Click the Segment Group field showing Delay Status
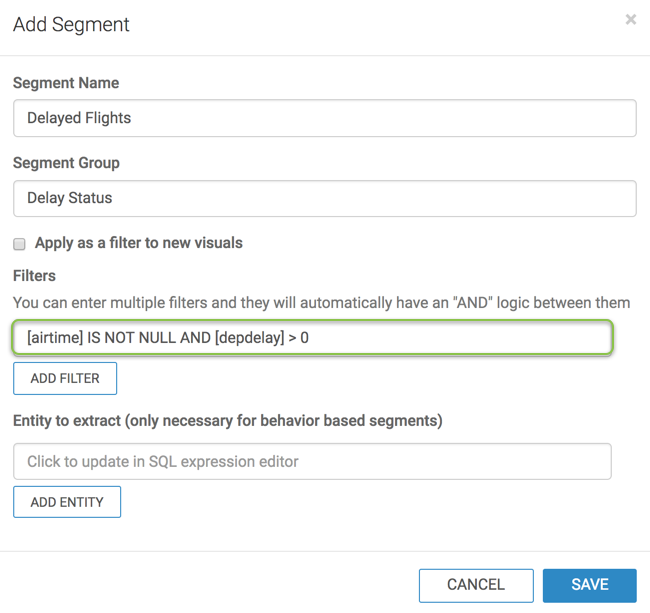Image resolution: width=650 pixels, height=613 pixels. (x=324, y=198)
